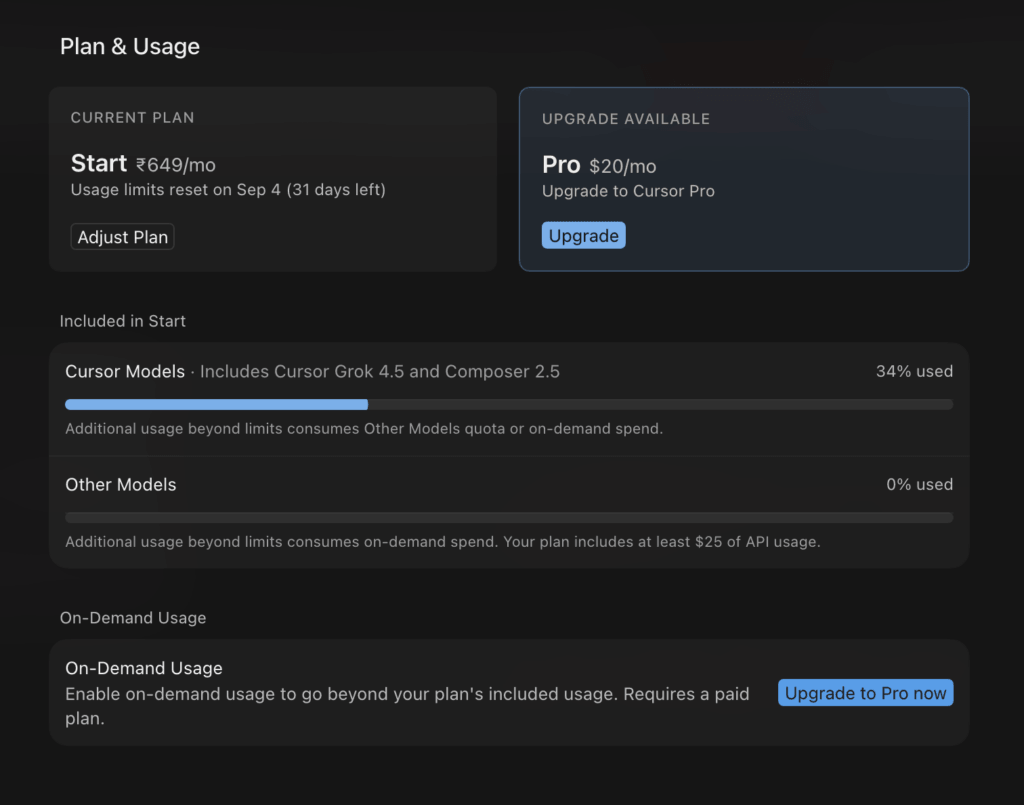The height and width of the screenshot is (805, 1024).
Task: Click the 'Included in Start' section label
Action: pos(123,321)
